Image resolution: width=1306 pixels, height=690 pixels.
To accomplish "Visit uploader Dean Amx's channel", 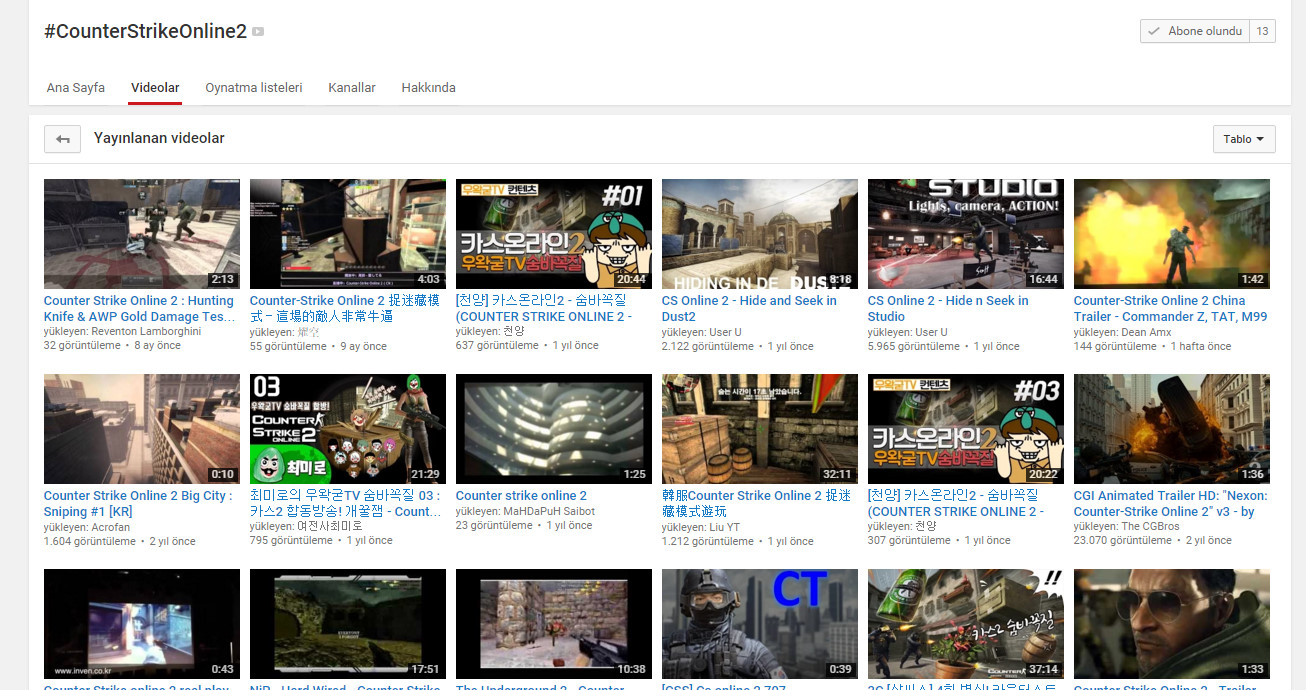I will [x=1146, y=332].
